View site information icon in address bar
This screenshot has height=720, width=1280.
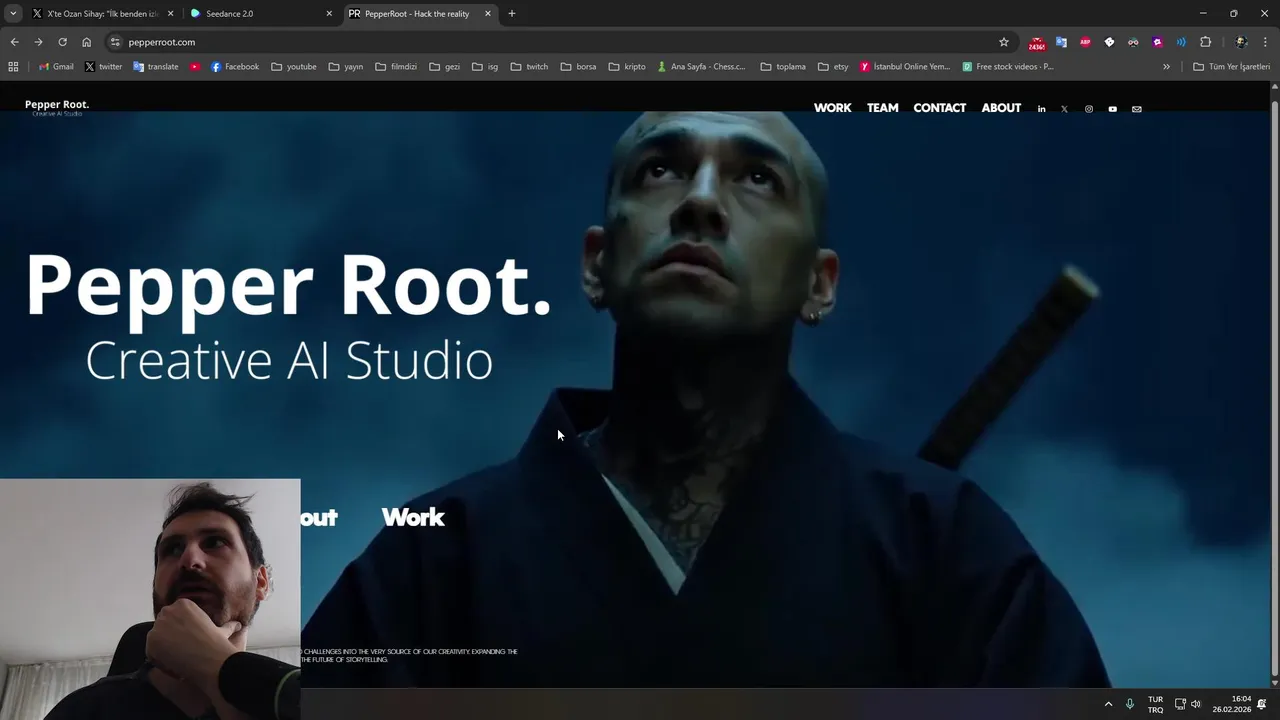[115, 42]
